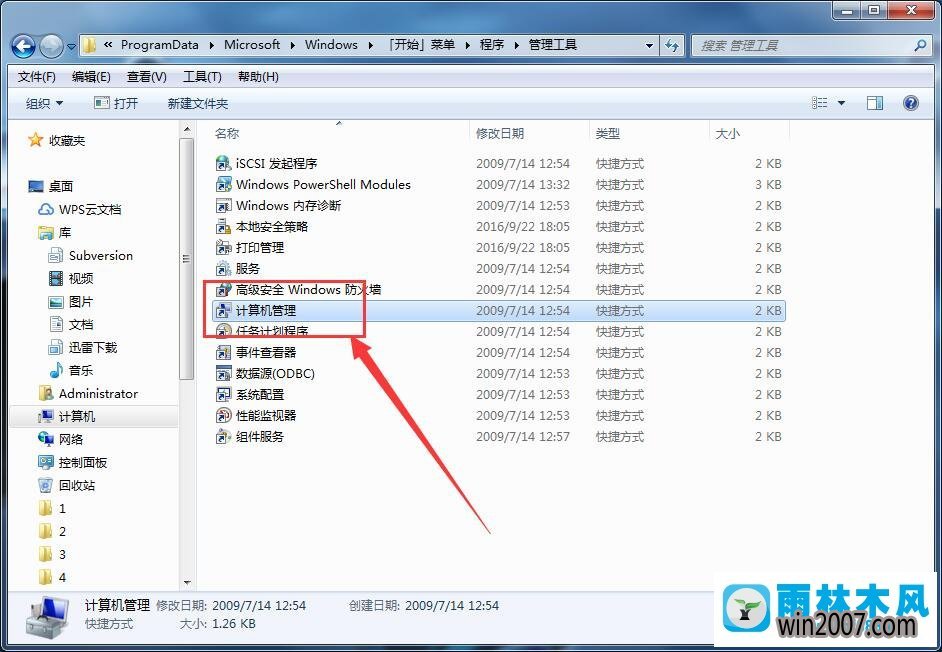Open the 组织 dropdown menu
Image resolution: width=942 pixels, height=652 pixels.
pos(44,103)
